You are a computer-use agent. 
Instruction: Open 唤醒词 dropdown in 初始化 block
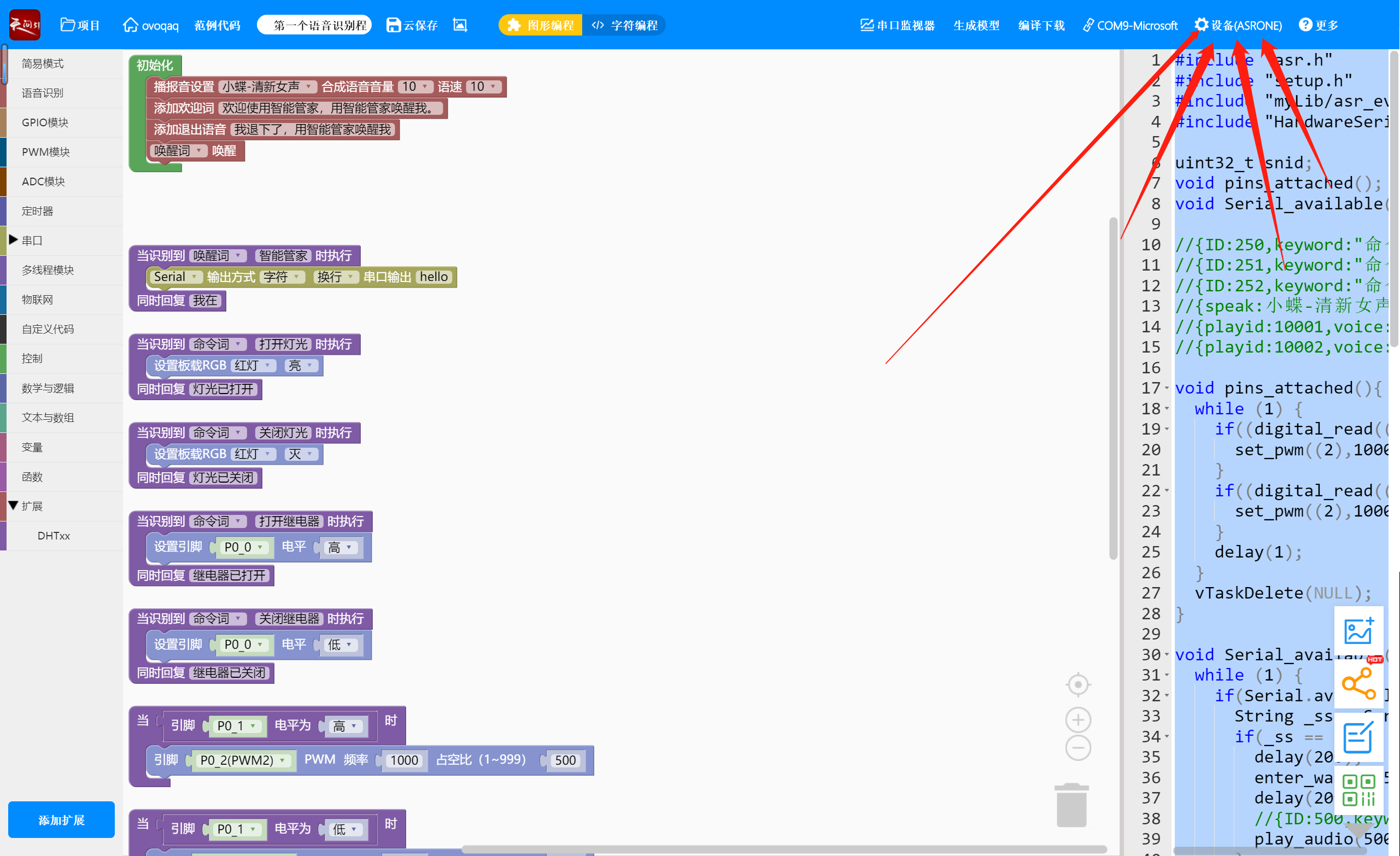[x=178, y=150]
